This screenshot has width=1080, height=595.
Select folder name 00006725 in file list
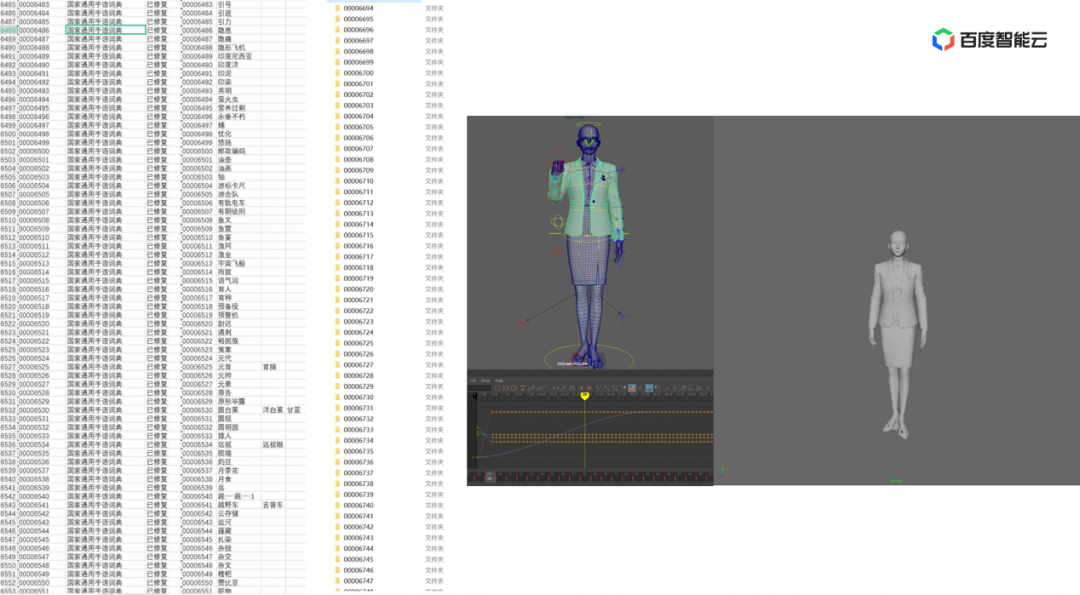(358, 343)
